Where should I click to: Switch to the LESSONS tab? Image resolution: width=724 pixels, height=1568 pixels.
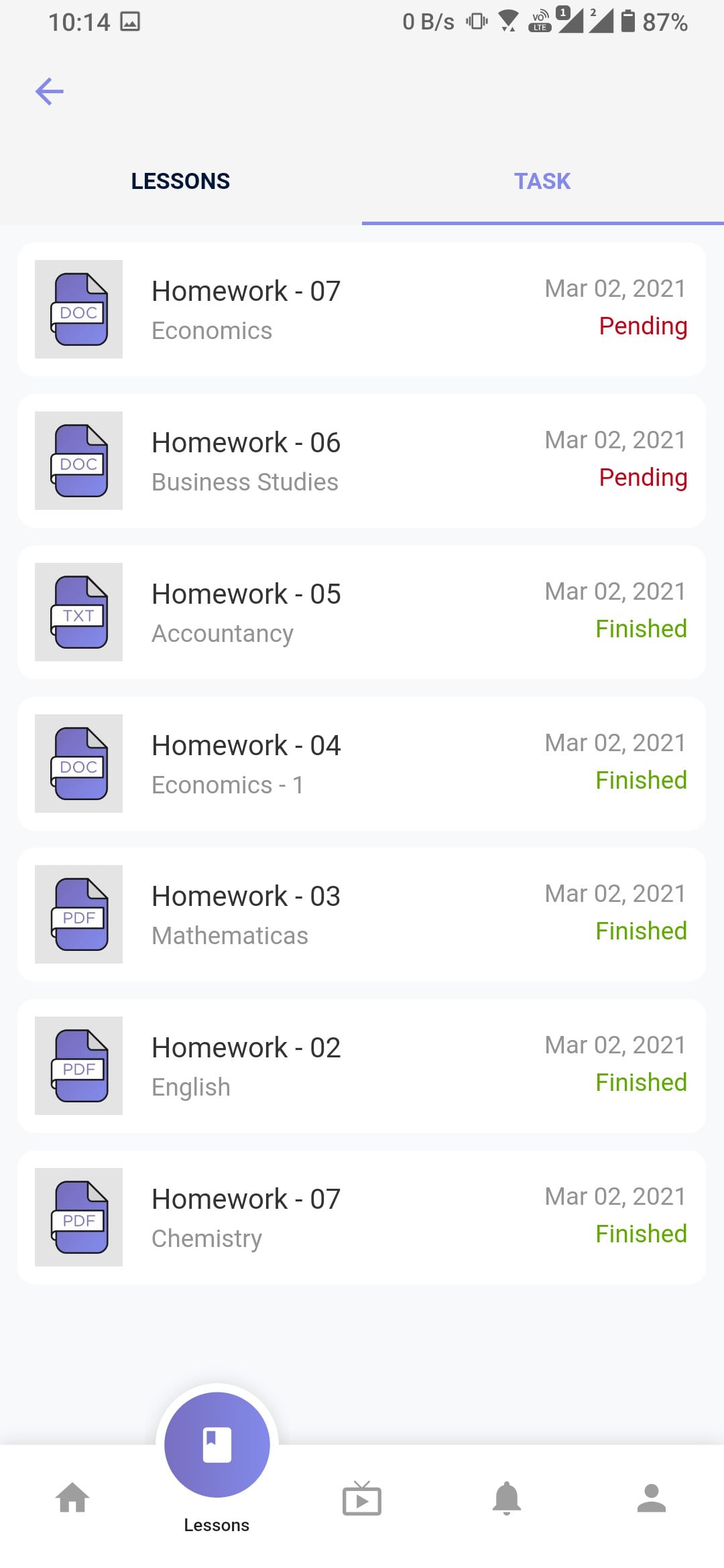pyautogui.click(x=180, y=181)
